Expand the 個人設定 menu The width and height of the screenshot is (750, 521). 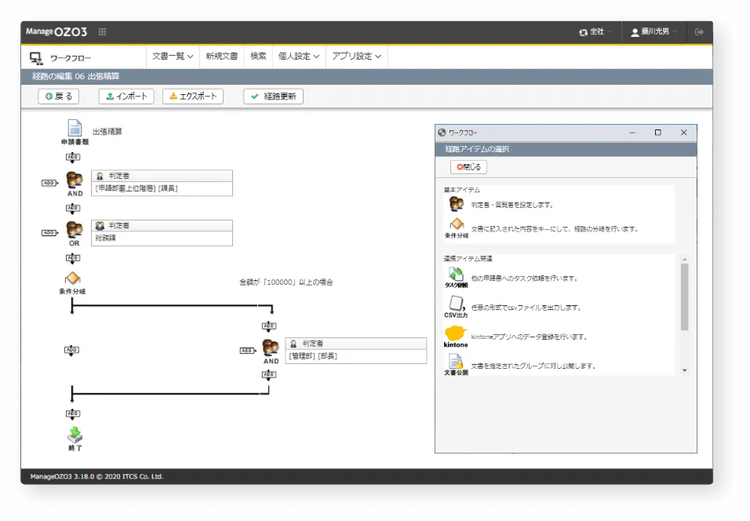[x=299, y=56]
